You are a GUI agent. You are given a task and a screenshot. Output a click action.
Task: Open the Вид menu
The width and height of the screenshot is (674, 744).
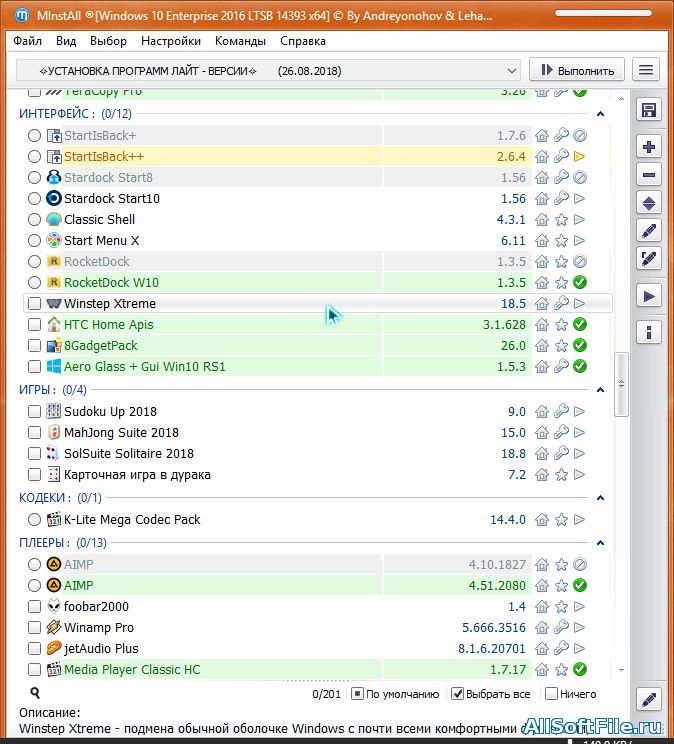pyautogui.click(x=66, y=41)
